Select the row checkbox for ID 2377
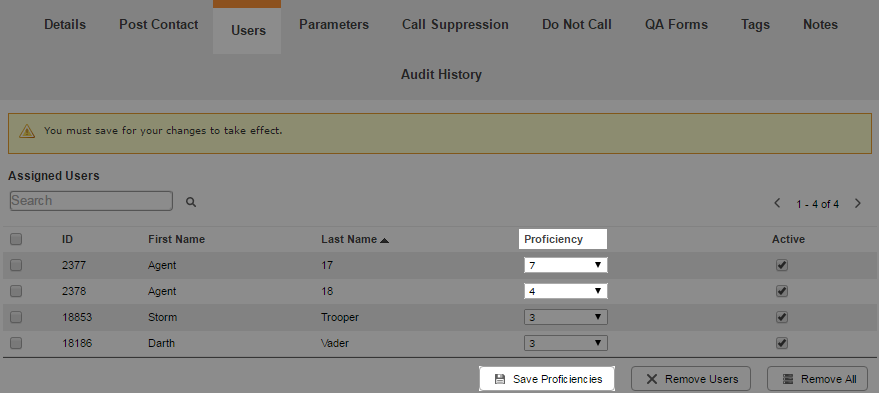Viewport: 879px width, 393px height. coord(16,265)
